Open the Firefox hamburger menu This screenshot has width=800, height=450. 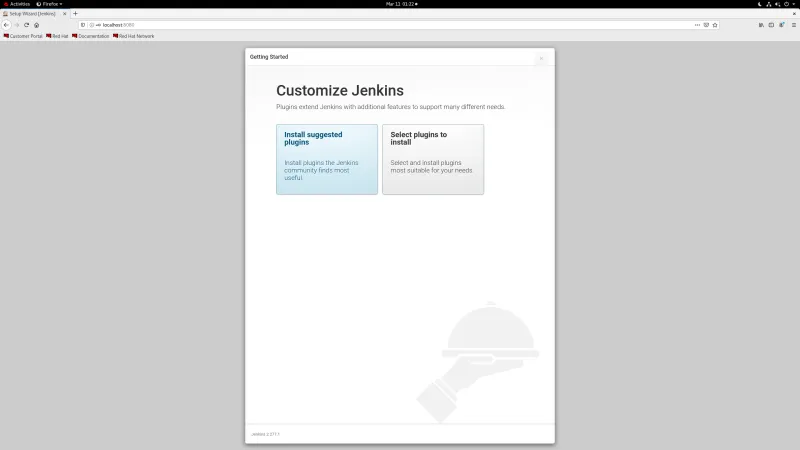(792, 24)
